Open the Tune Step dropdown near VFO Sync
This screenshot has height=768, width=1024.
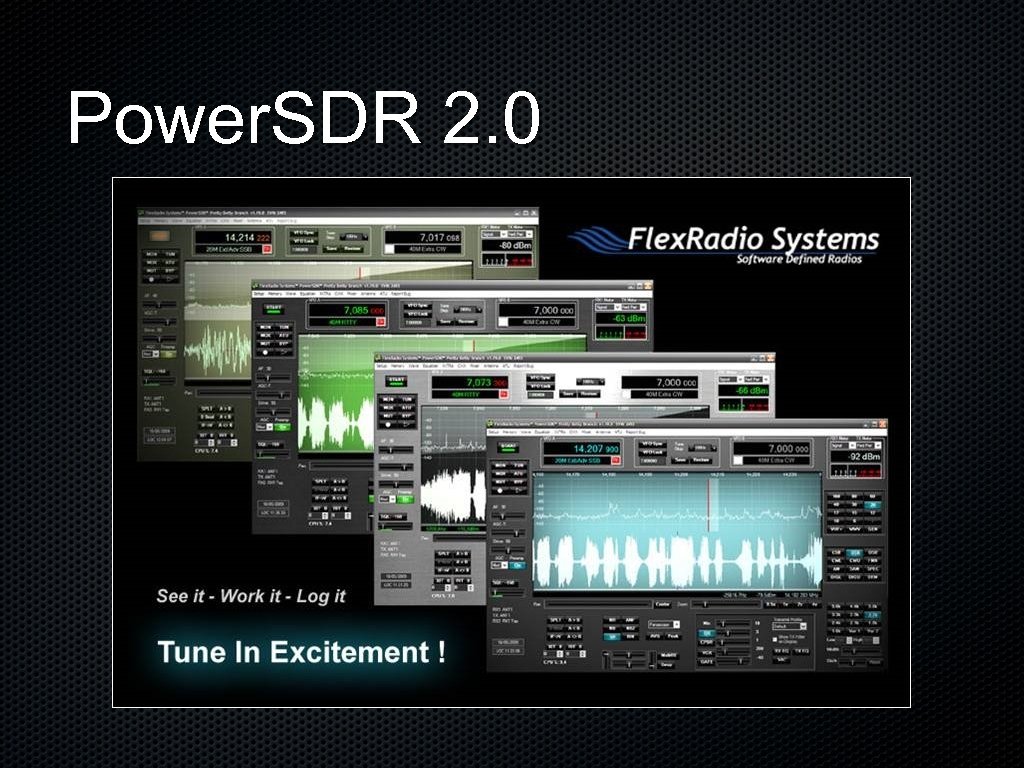(698, 448)
